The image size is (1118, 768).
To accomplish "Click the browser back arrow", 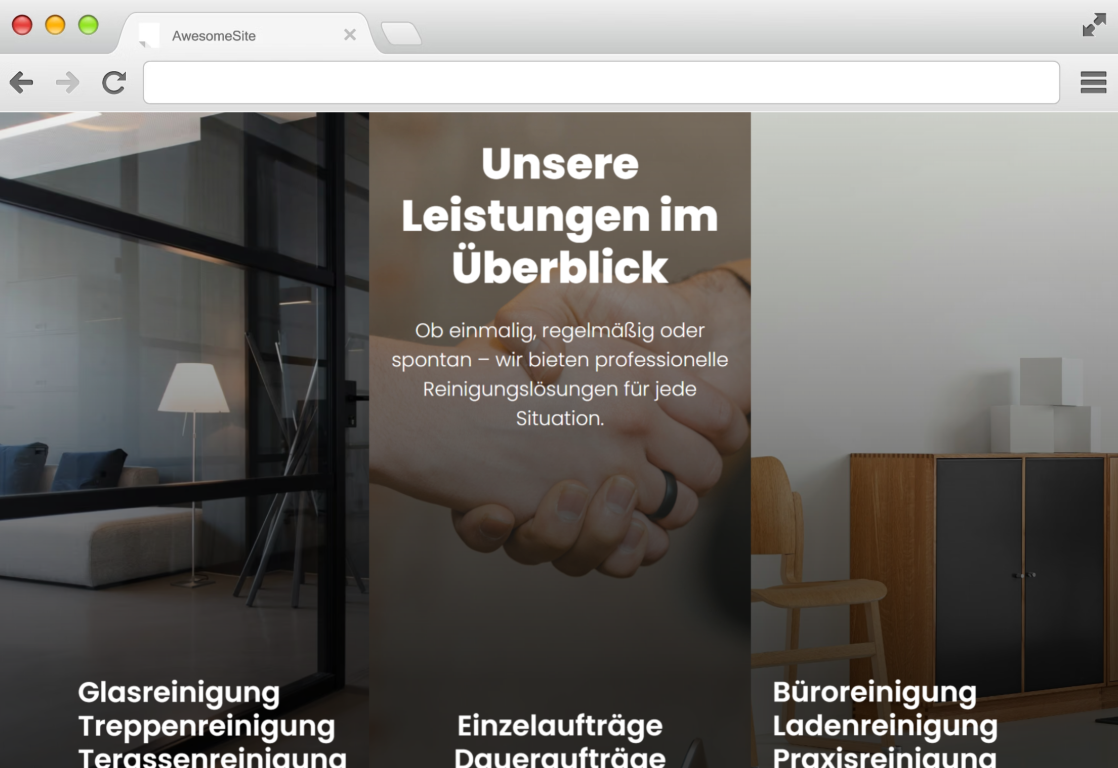I will coord(21,83).
